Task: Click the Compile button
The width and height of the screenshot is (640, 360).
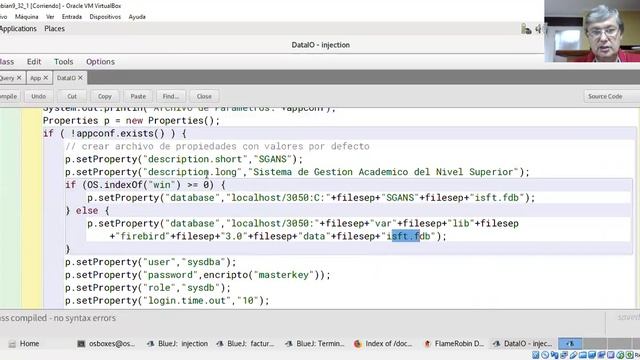Action: point(9,96)
